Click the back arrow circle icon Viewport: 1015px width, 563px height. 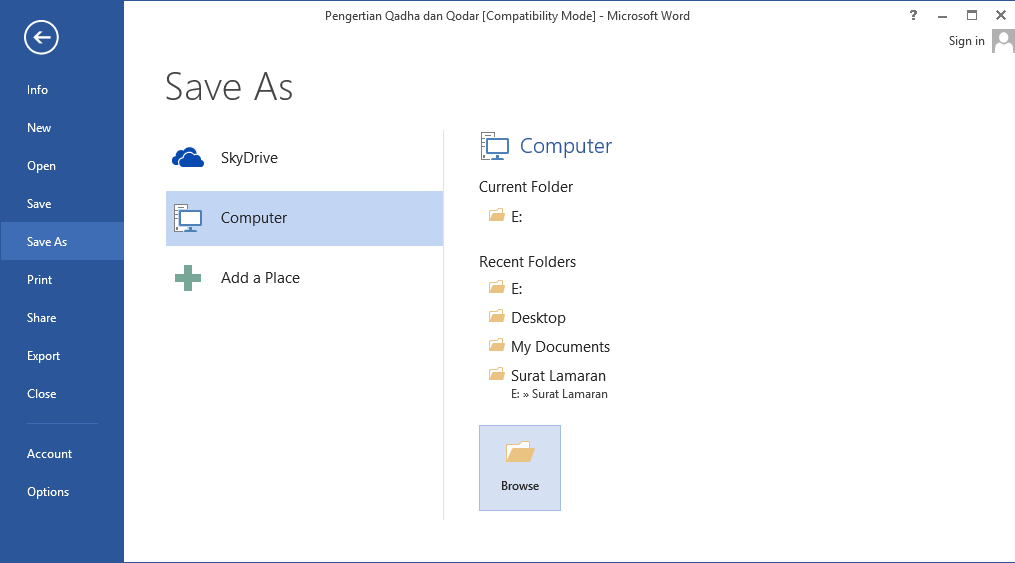tap(42, 38)
